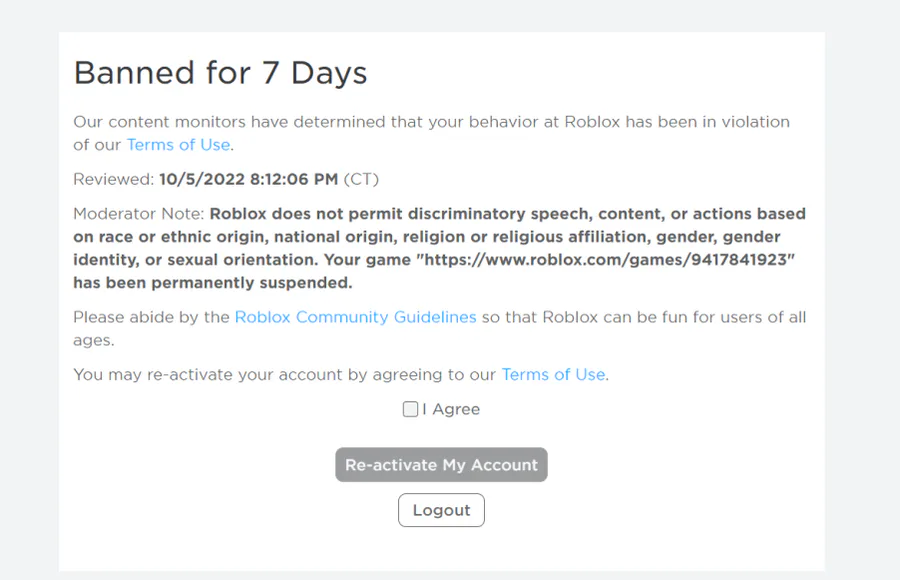900x580 pixels.
Task: Click the "Please abide by the" text
Action: click(x=151, y=317)
